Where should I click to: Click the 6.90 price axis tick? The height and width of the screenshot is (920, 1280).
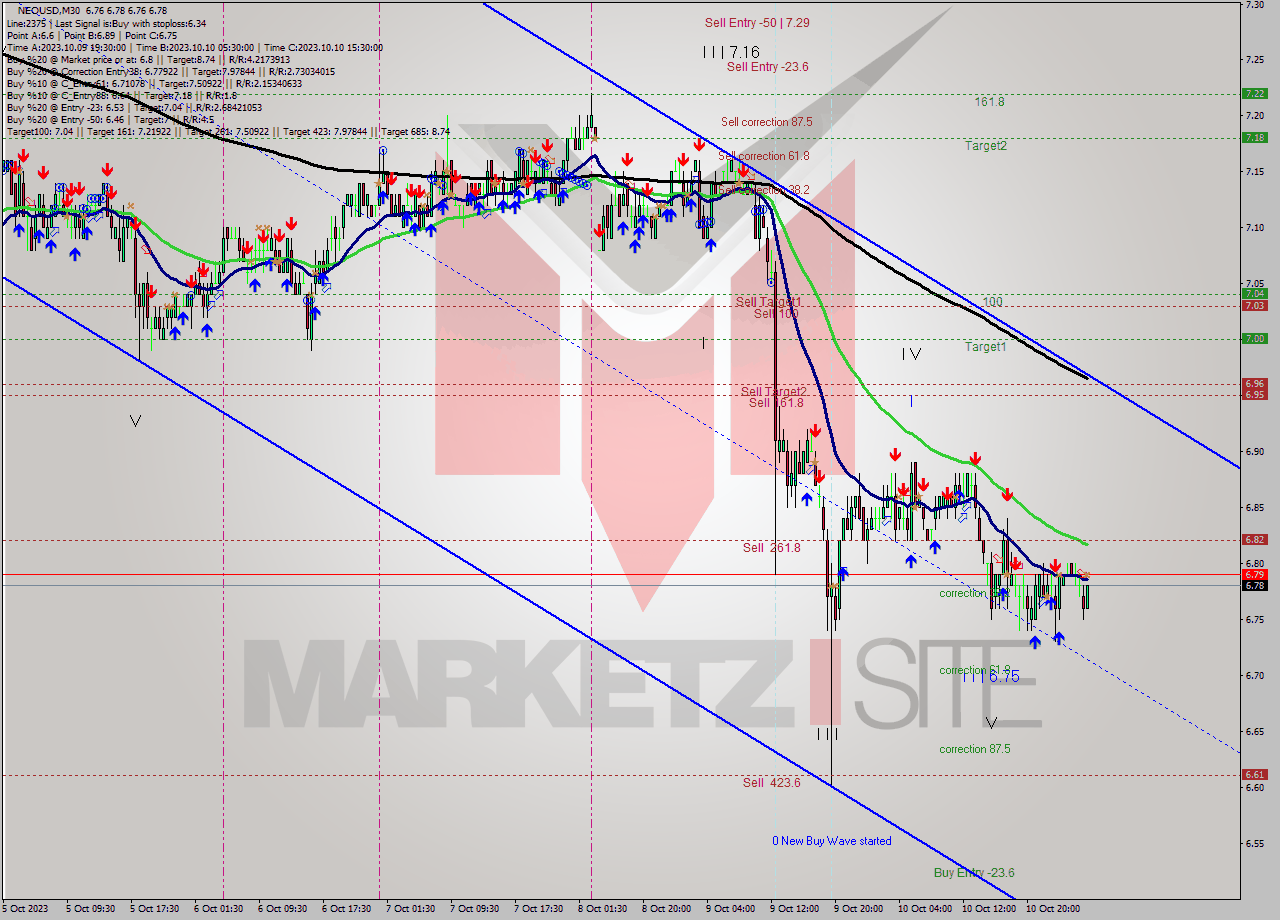coord(1254,452)
